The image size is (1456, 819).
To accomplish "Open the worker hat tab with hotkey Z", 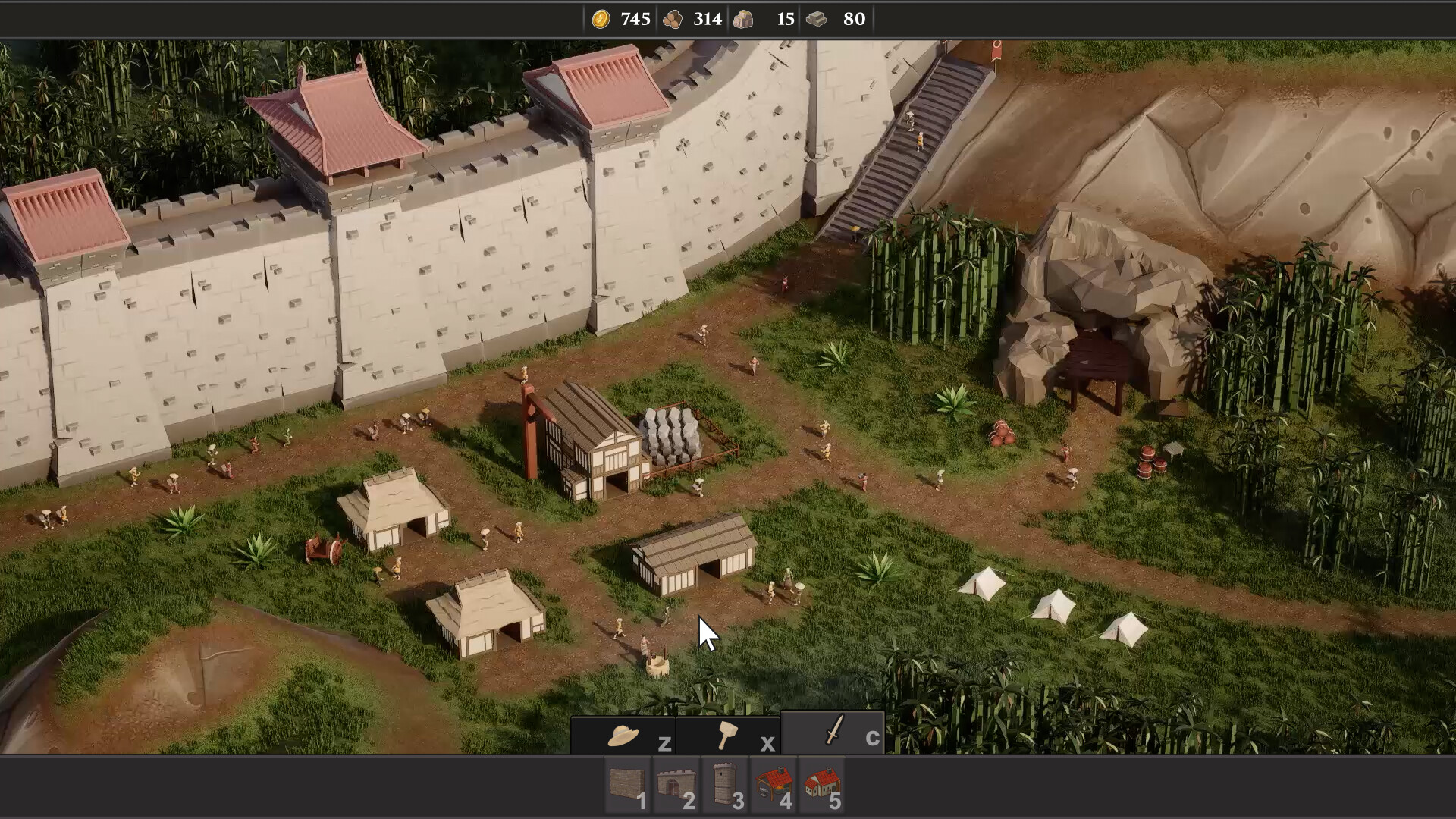I will coord(623,734).
